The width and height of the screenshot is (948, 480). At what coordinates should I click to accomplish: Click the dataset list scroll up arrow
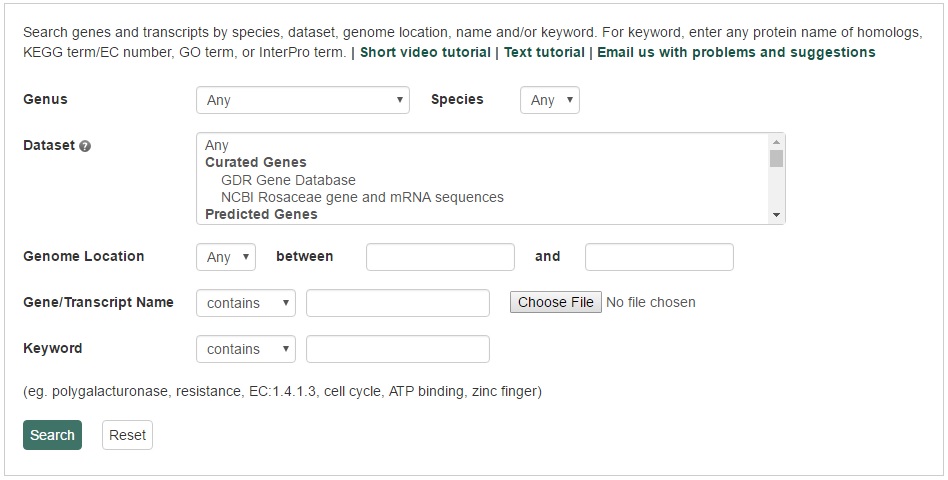coord(776,141)
